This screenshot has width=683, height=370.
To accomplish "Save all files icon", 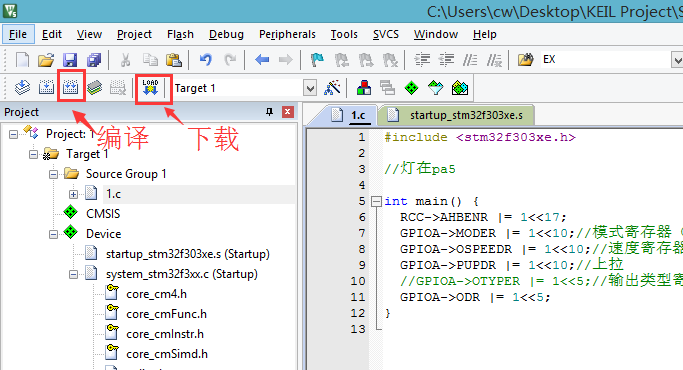I will [94, 60].
